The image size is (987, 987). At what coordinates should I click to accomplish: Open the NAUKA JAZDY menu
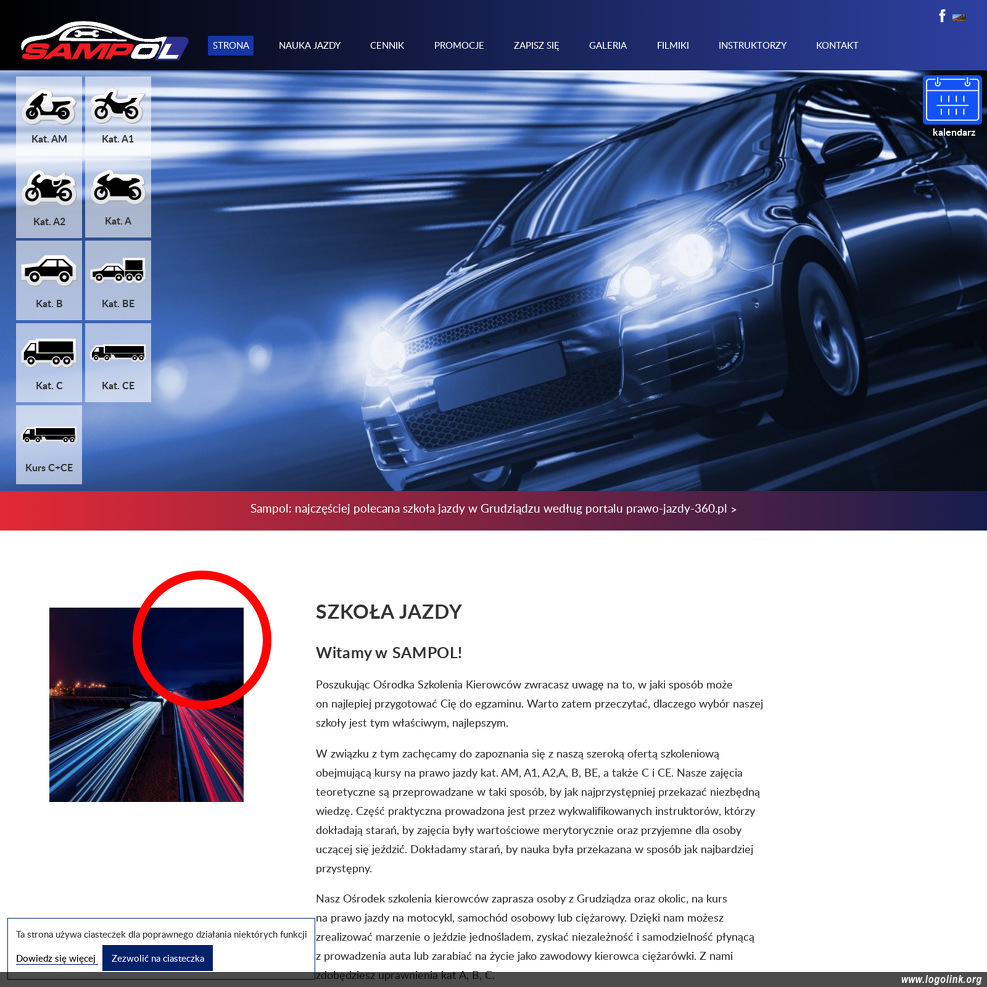pos(310,45)
